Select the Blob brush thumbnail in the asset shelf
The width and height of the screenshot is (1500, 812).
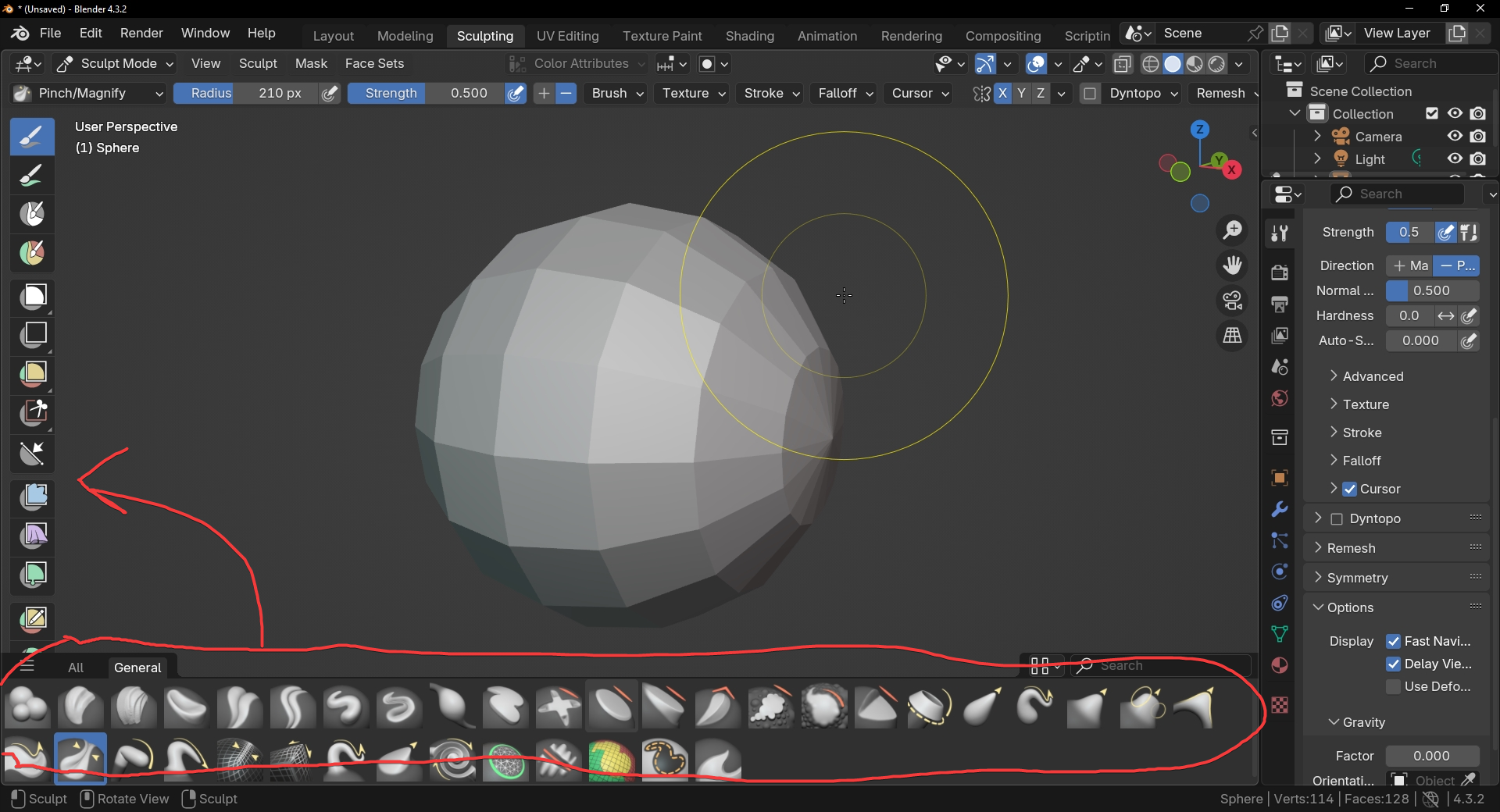tap(28, 707)
